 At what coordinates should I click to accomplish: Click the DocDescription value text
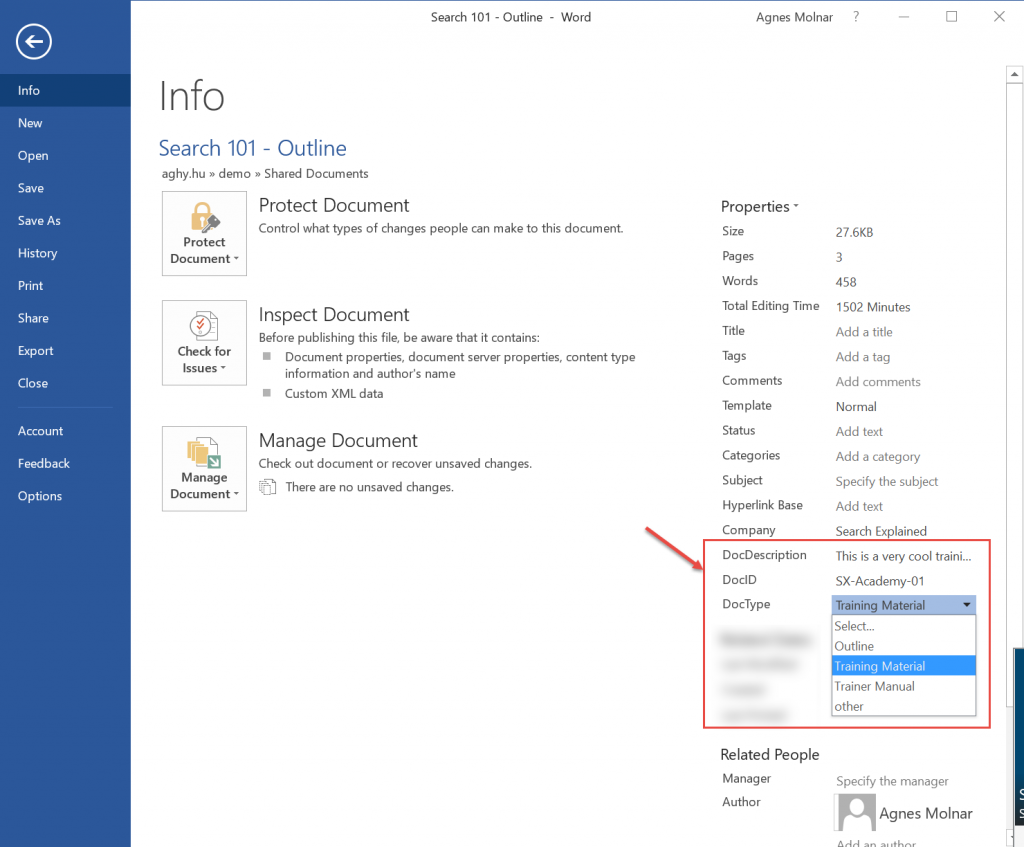[x=903, y=556]
